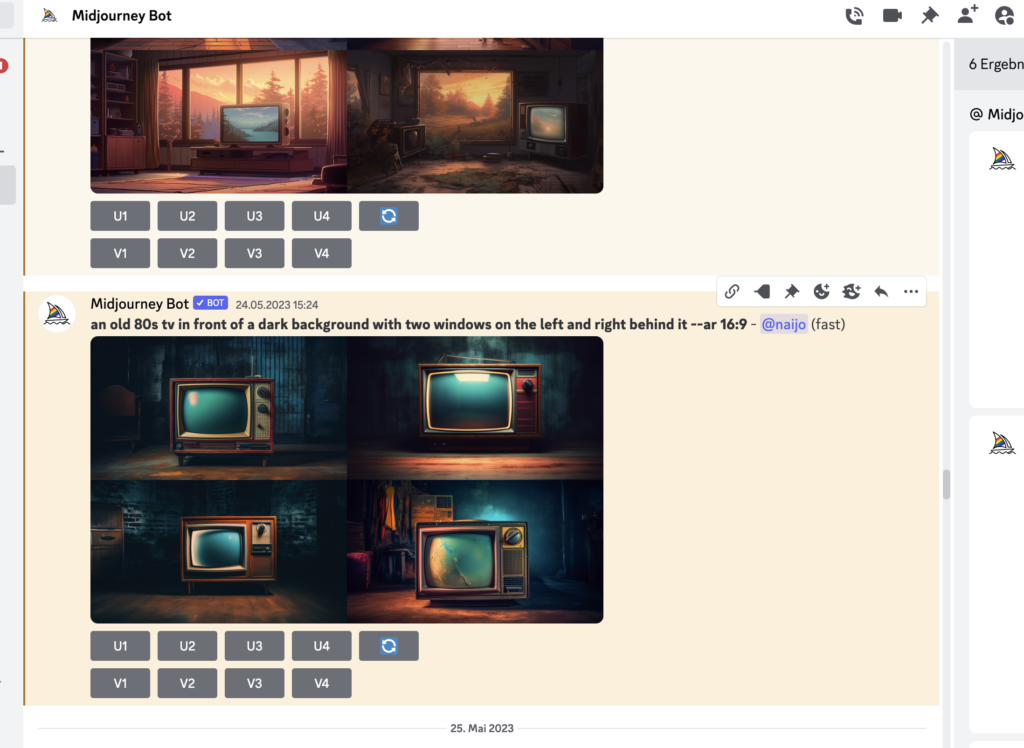
Task: Click Midjourney sailboat icon in the header
Action: (49, 16)
